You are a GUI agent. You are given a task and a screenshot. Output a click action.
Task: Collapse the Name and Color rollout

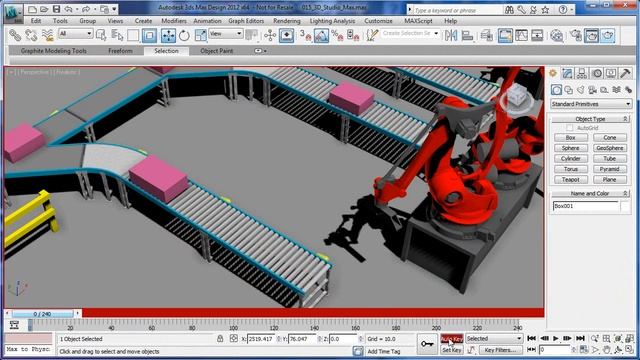pyautogui.click(x=590, y=193)
